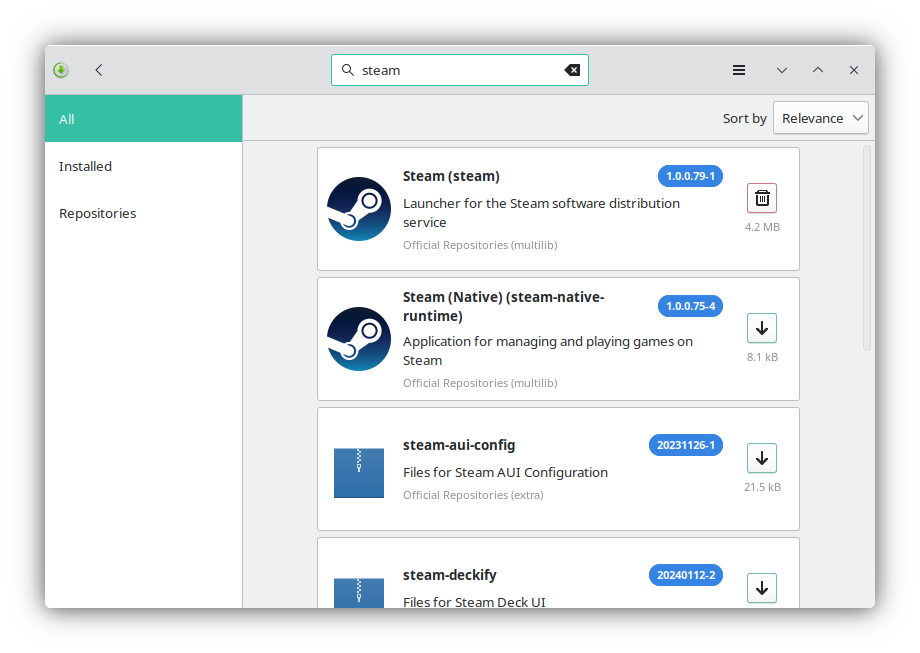The height and width of the screenshot is (653, 920).
Task: Click the steam-aui-config package archive icon
Action: pos(358,473)
